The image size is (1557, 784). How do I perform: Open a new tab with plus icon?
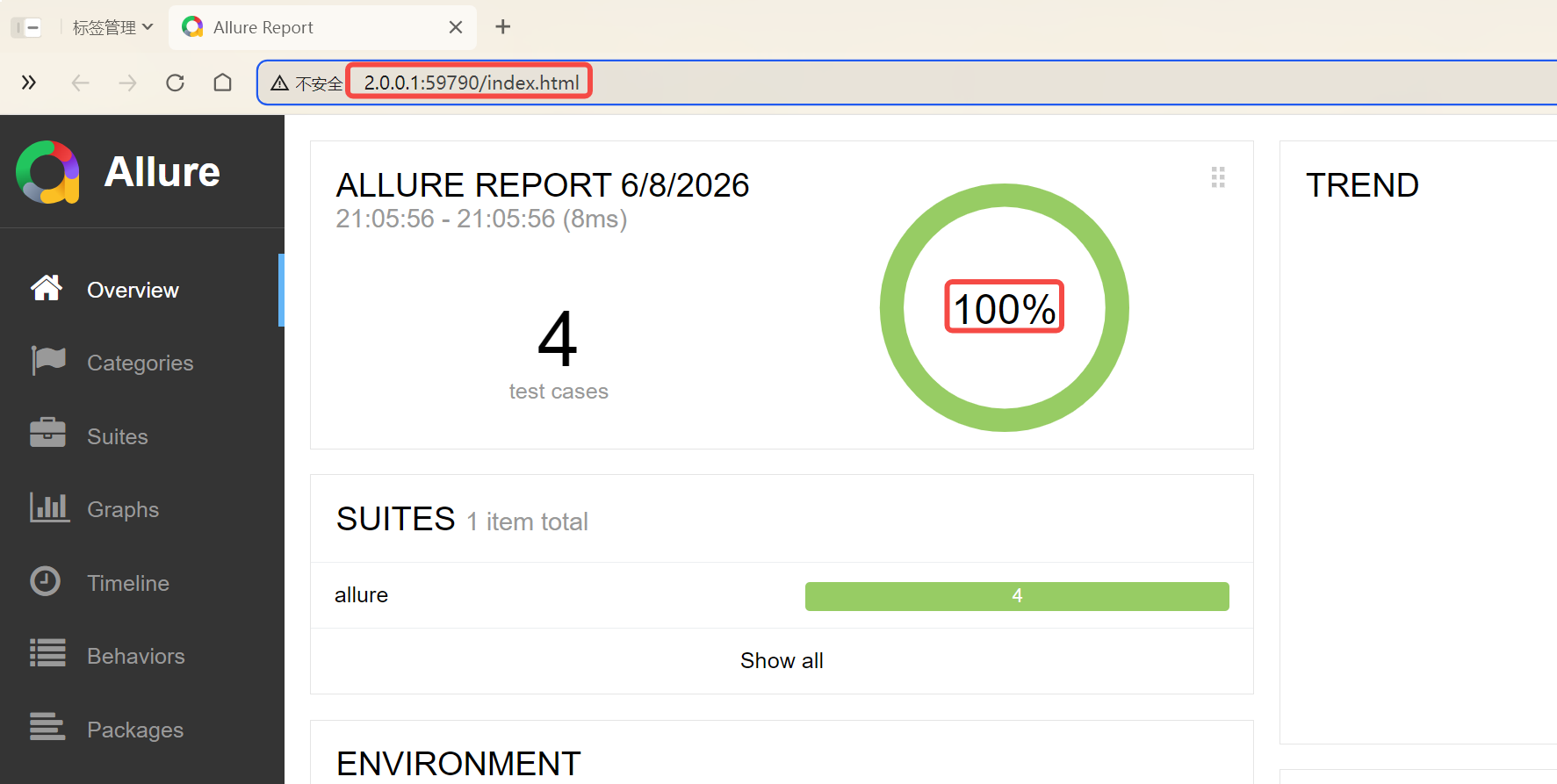(x=503, y=27)
